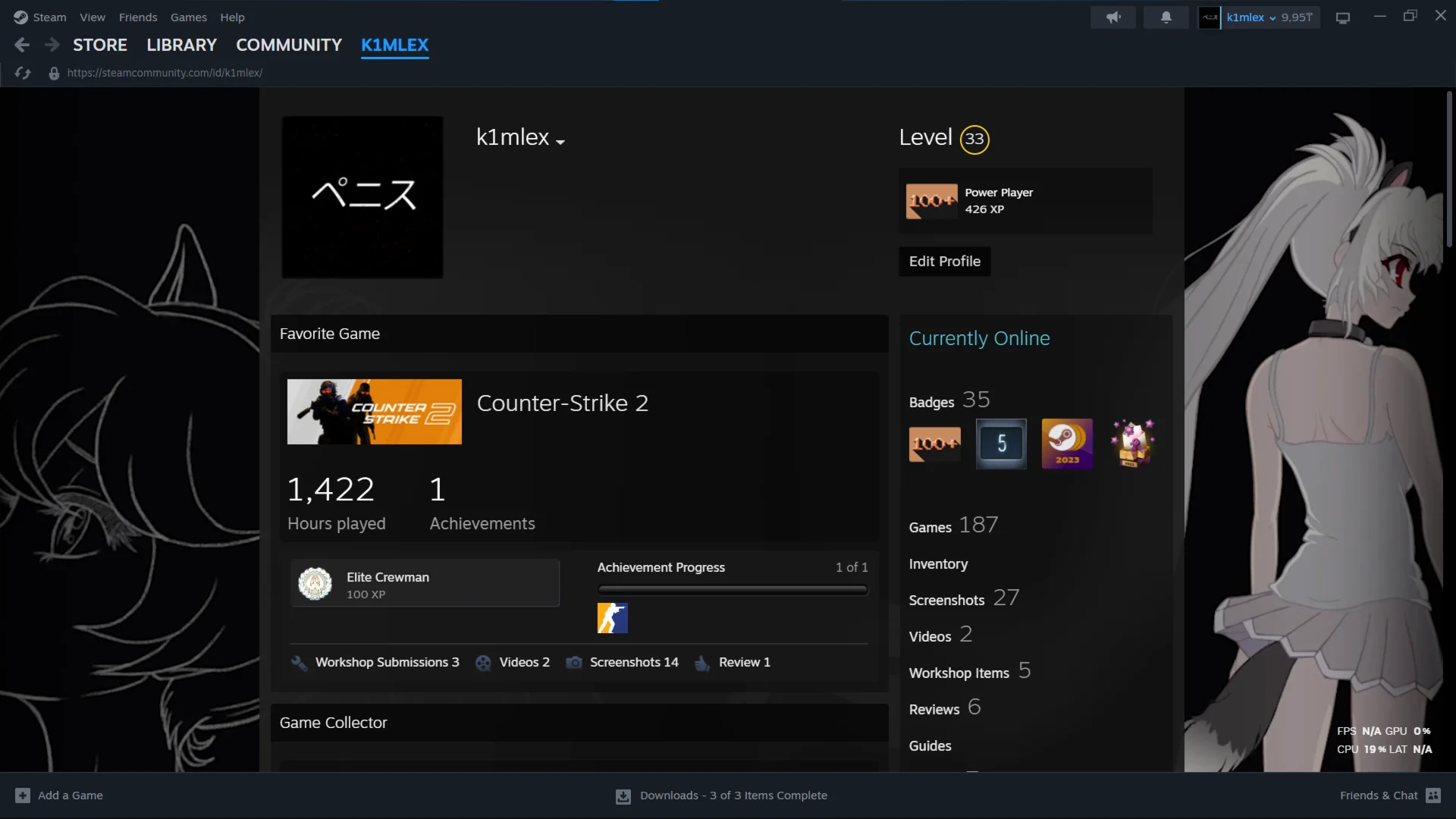
Task: Click the back navigation arrow
Action: coord(22,45)
